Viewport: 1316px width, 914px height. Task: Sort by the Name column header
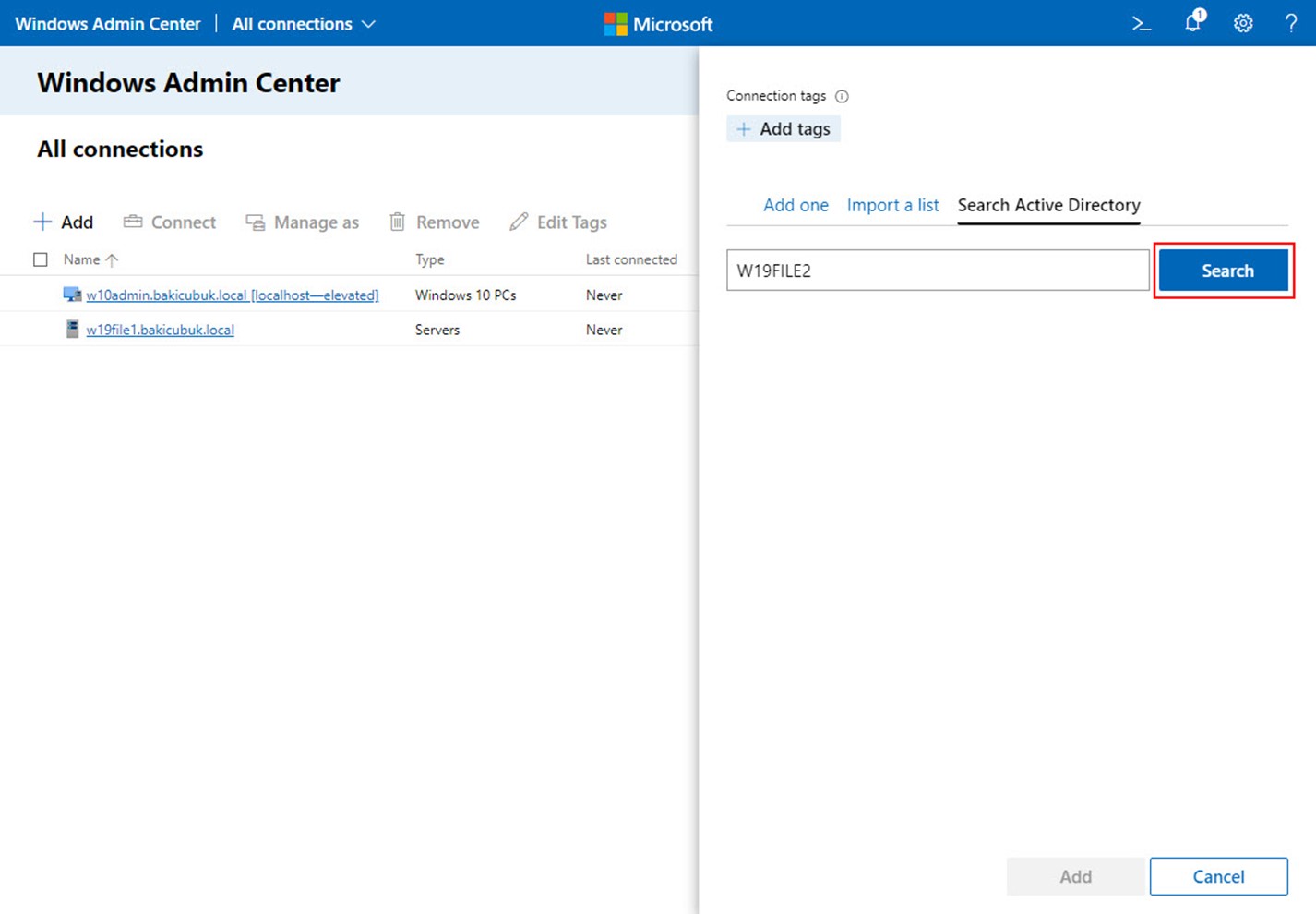click(82, 259)
